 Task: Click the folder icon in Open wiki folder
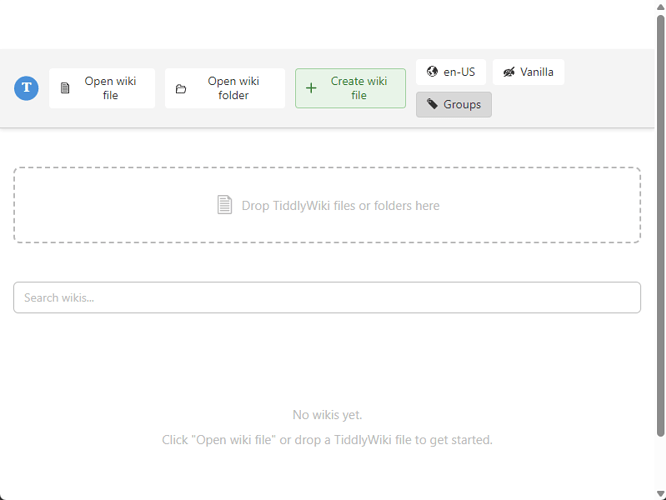point(181,89)
